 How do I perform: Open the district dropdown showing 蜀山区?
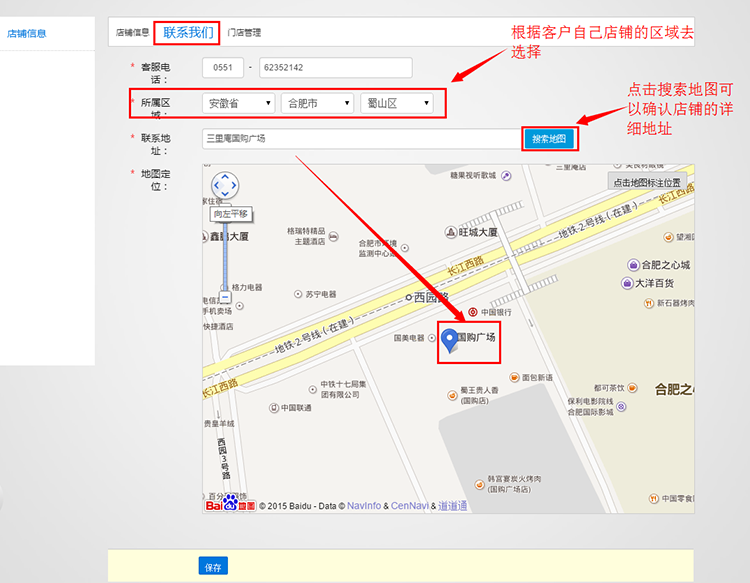(x=396, y=103)
